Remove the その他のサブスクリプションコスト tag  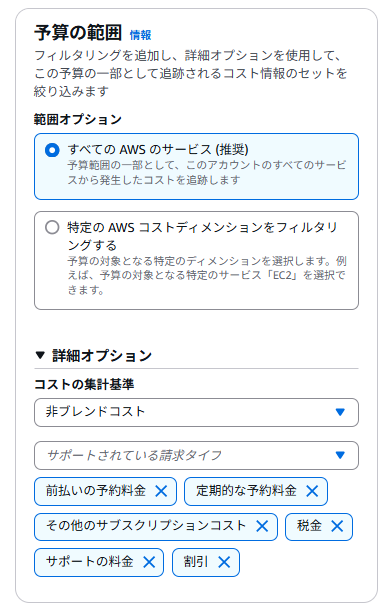tap(262, 526)
